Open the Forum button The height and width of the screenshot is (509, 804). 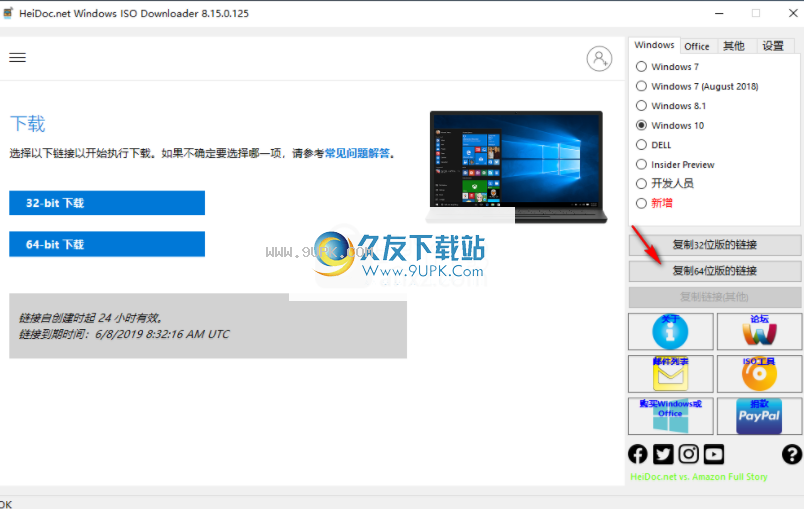[759, 332]
